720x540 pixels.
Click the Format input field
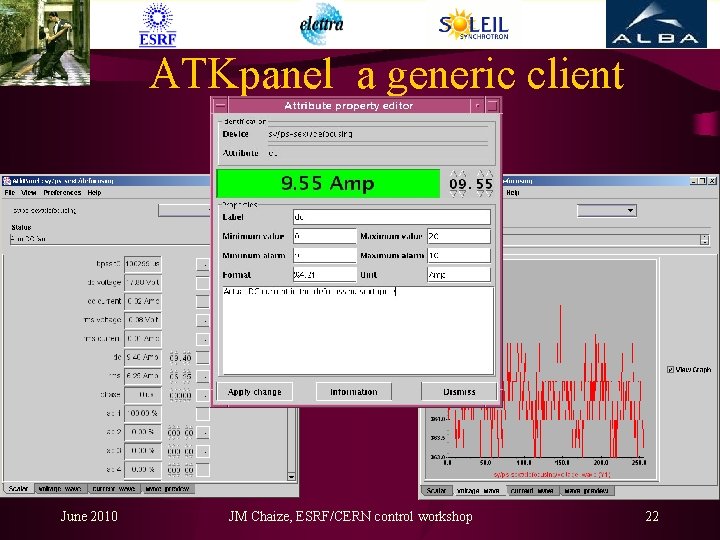point(325,275)
